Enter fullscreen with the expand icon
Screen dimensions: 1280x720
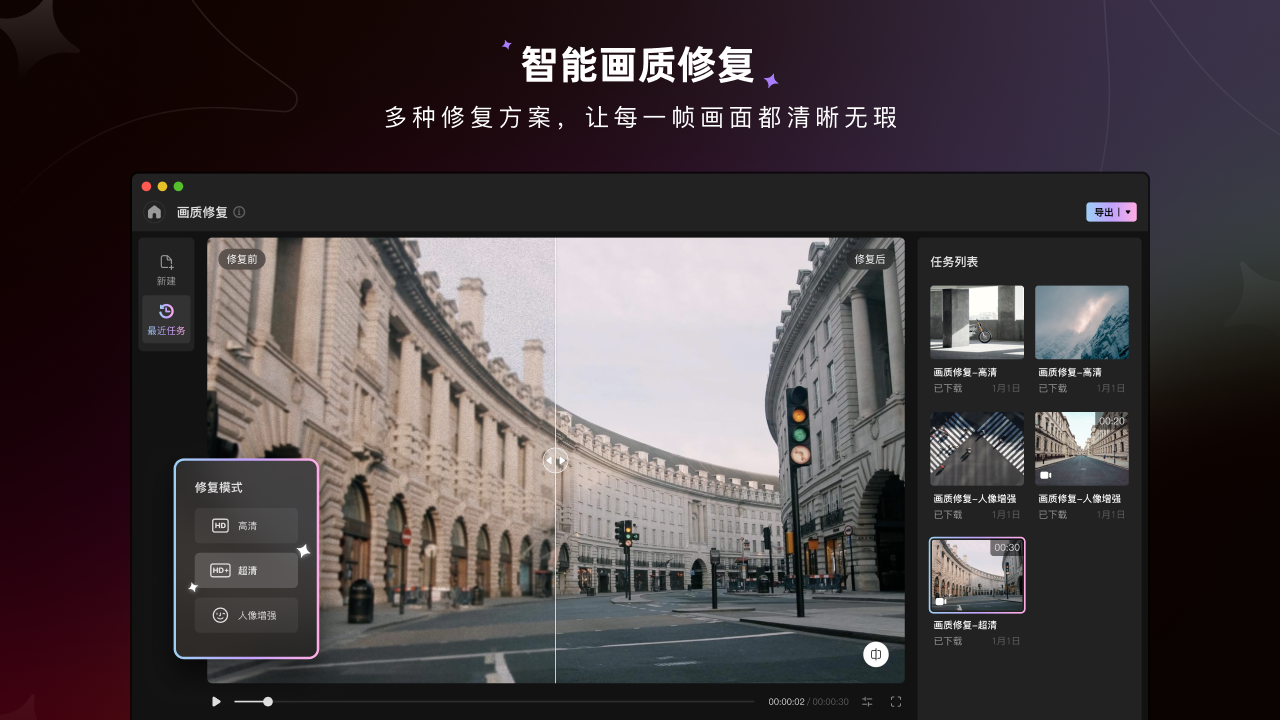click(895, 702)
